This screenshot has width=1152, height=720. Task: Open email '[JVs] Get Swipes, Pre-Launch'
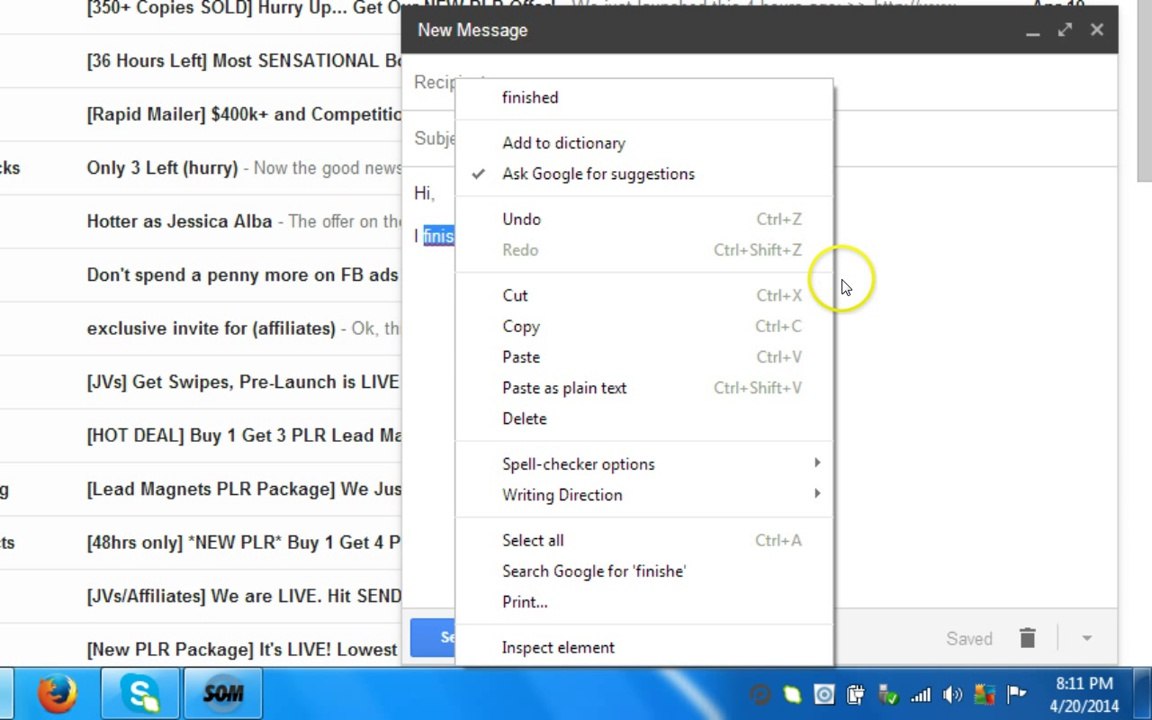(x=200, y=382)
